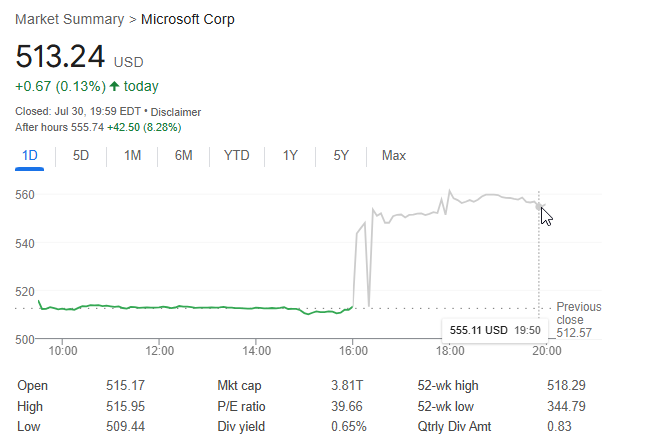The height and width of the screenshot is (447, 645).
Task: Click the 16:00 time axis label
Action: point(354,351)
